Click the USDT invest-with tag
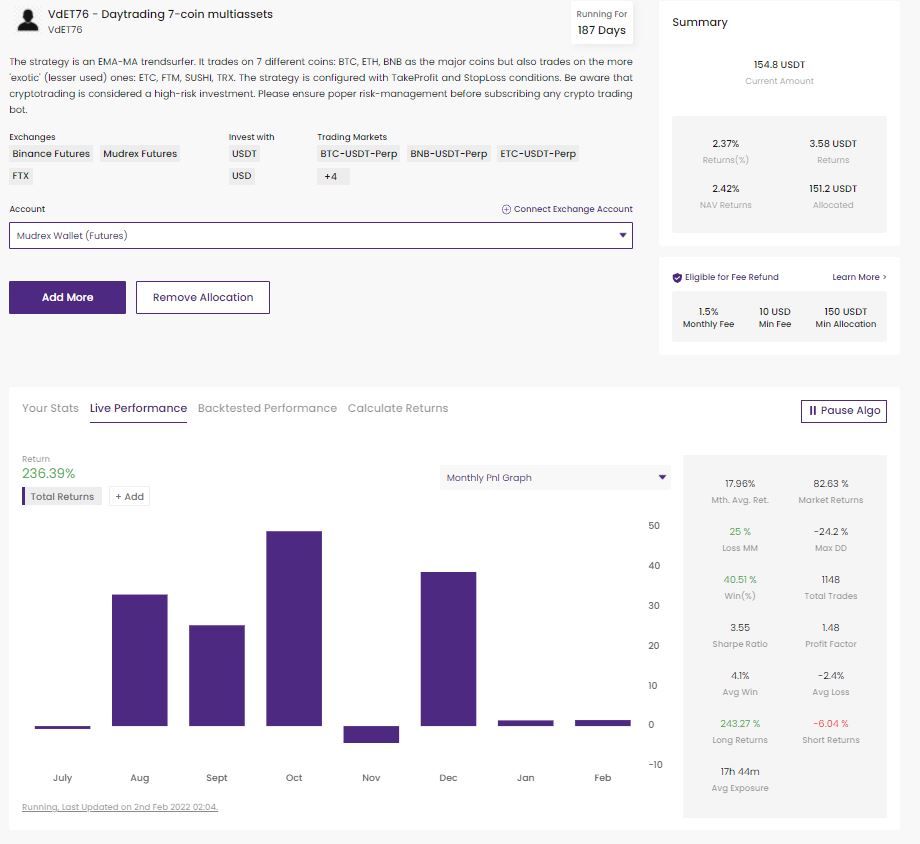The image size is (920, 844). click(245, 154)
